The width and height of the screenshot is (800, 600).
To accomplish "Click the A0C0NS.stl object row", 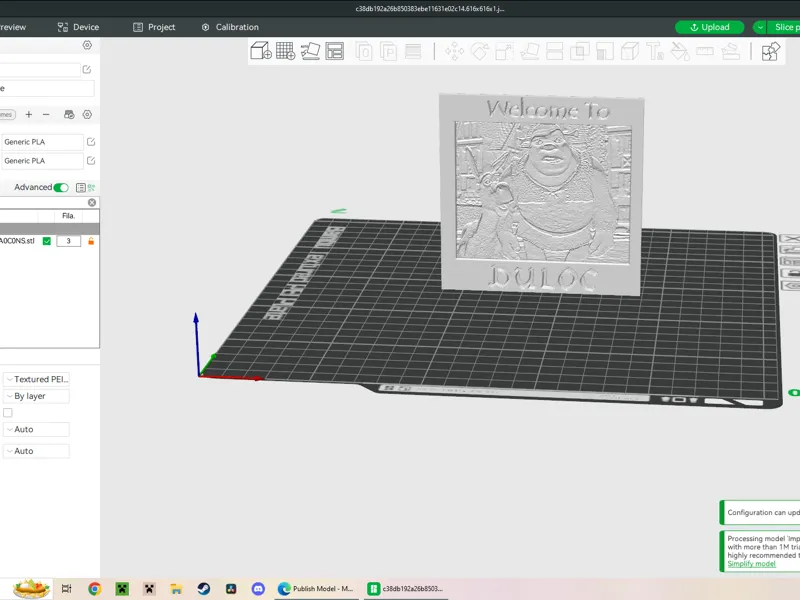I will pos(49,241).
